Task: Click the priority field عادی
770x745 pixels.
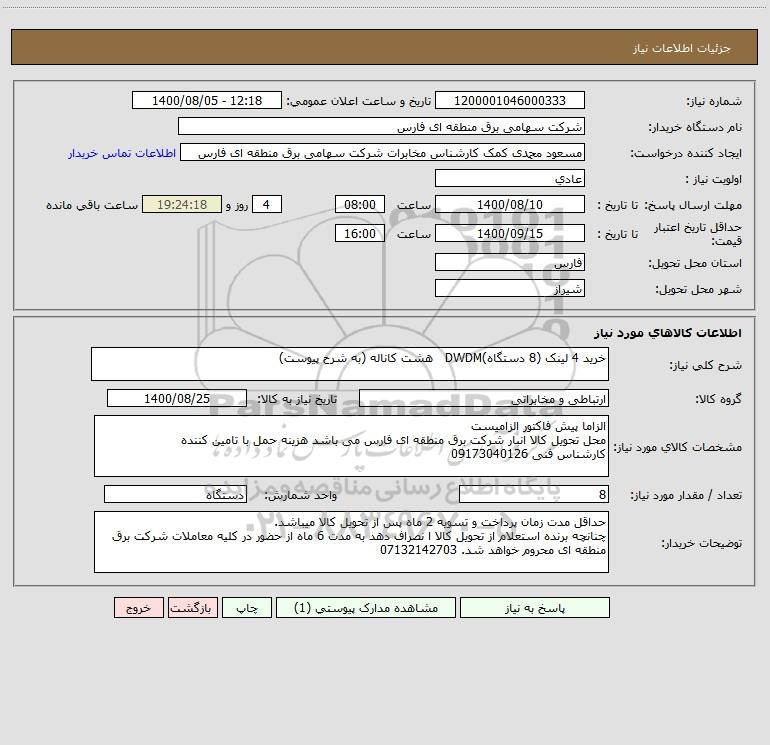Action: (x=510, y=178)
